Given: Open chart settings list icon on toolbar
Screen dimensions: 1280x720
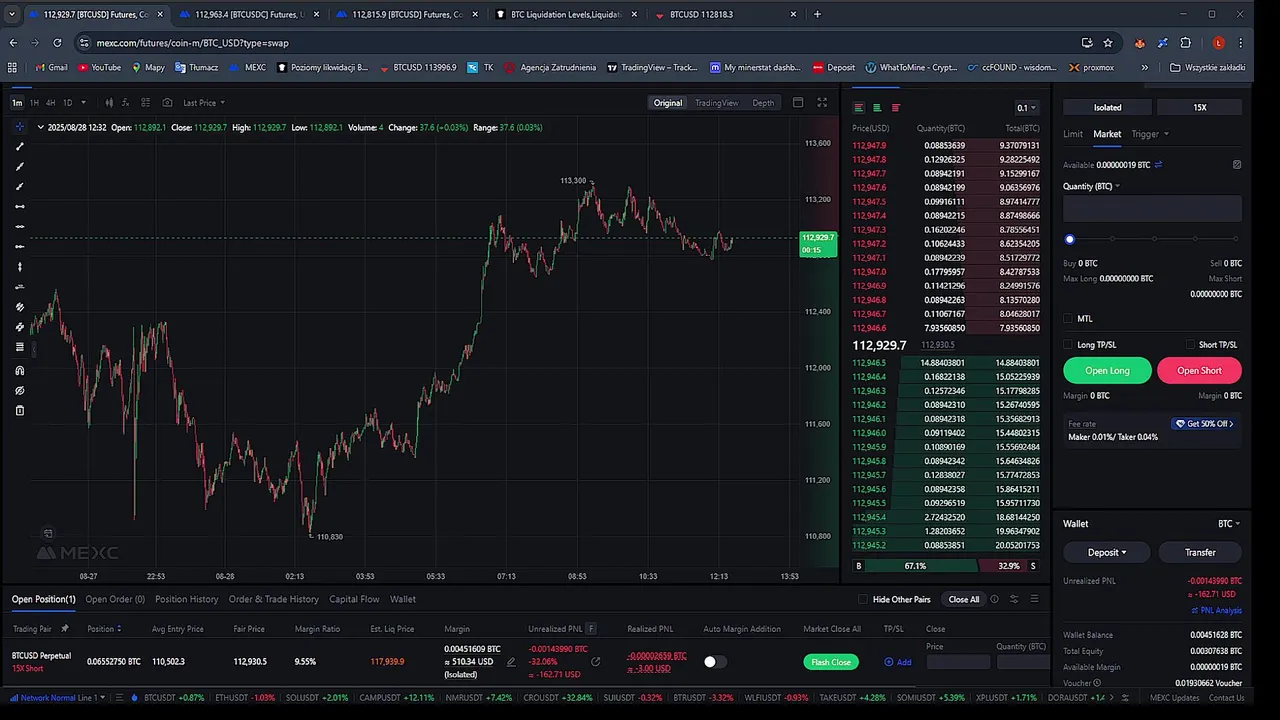Looking at the screenshot, I should click(x=145, y=103).
